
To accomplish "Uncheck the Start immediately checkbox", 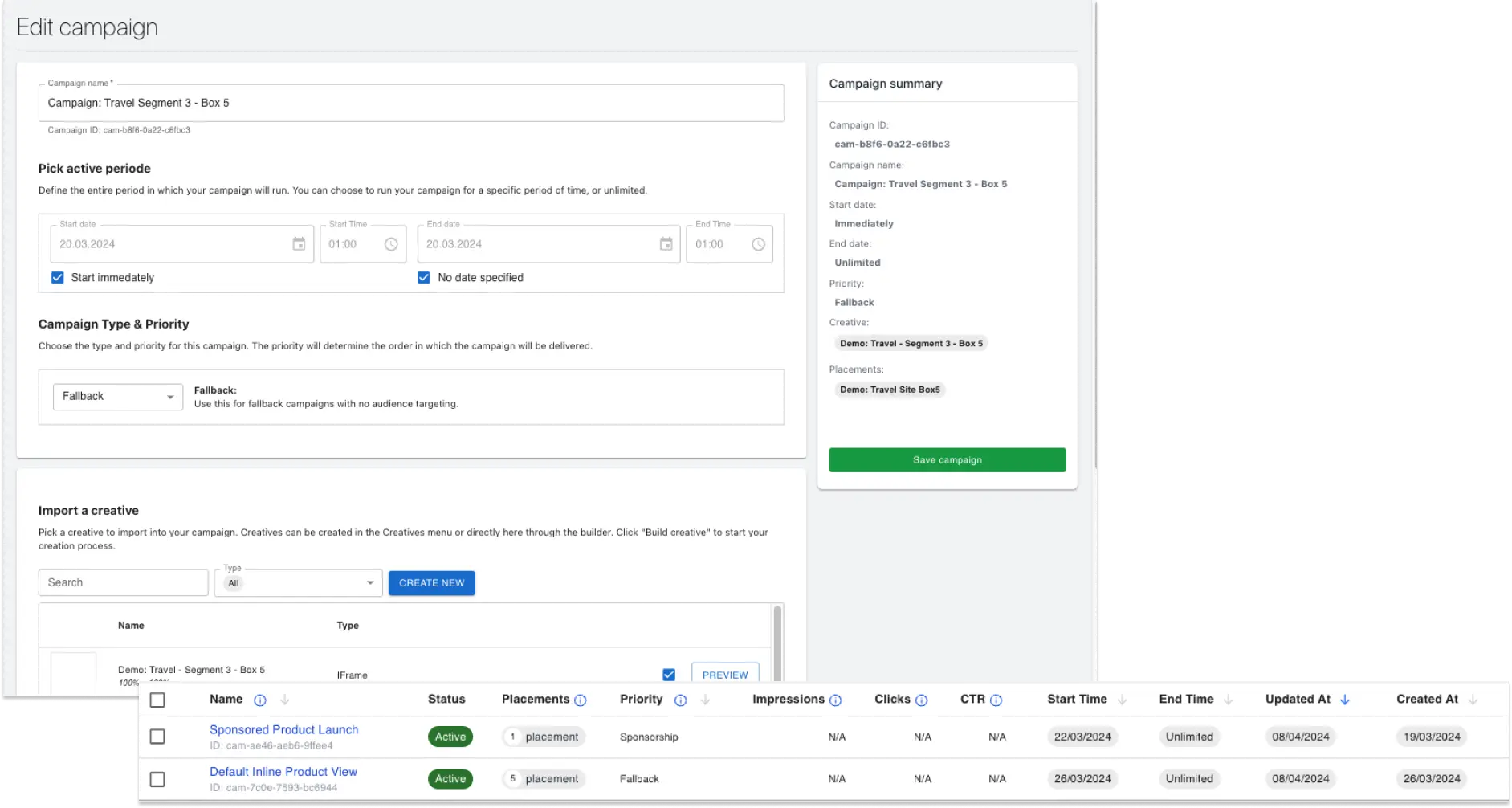I will click(x=57, y=277).
